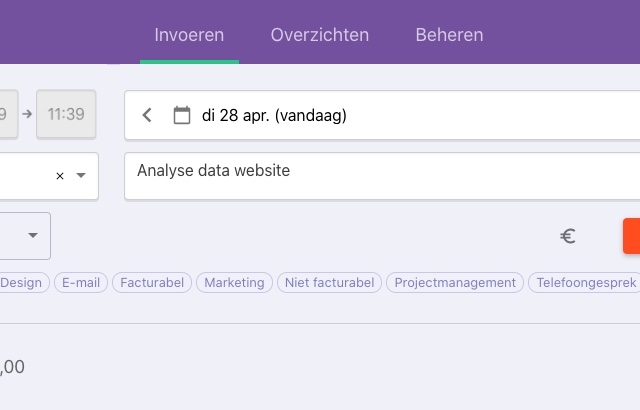Open the calendar date picker icon
640x410 pixels.
[182, 115]
